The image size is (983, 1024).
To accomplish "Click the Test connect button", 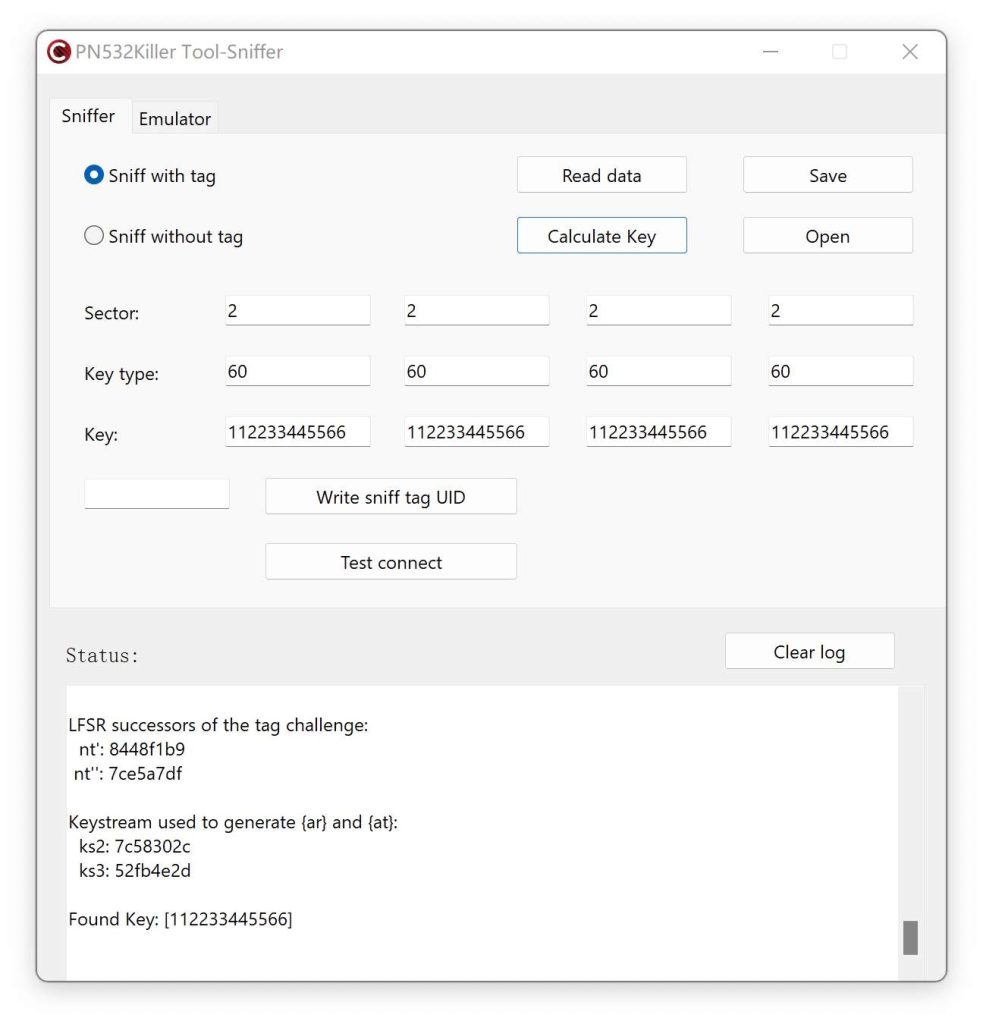I will (x=391, y=562).
